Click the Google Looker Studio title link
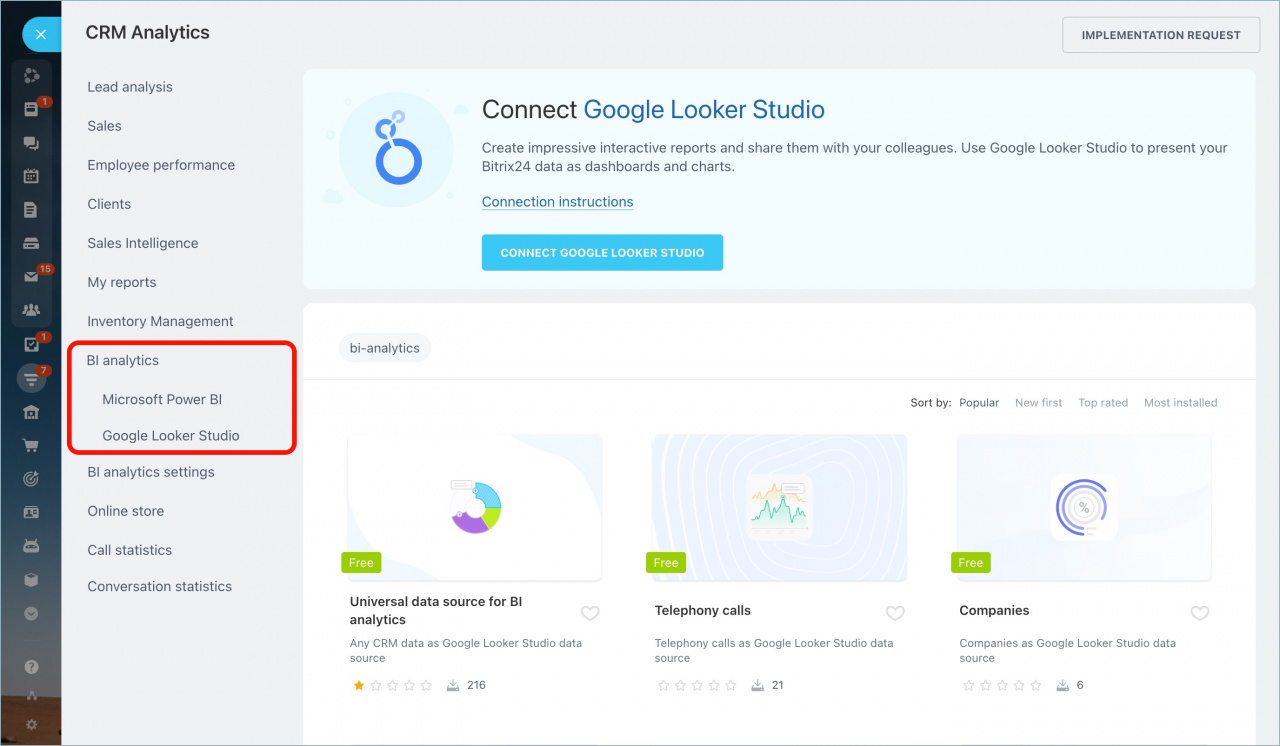Screen dimensions: 1280x746 (x=704, y=109)
